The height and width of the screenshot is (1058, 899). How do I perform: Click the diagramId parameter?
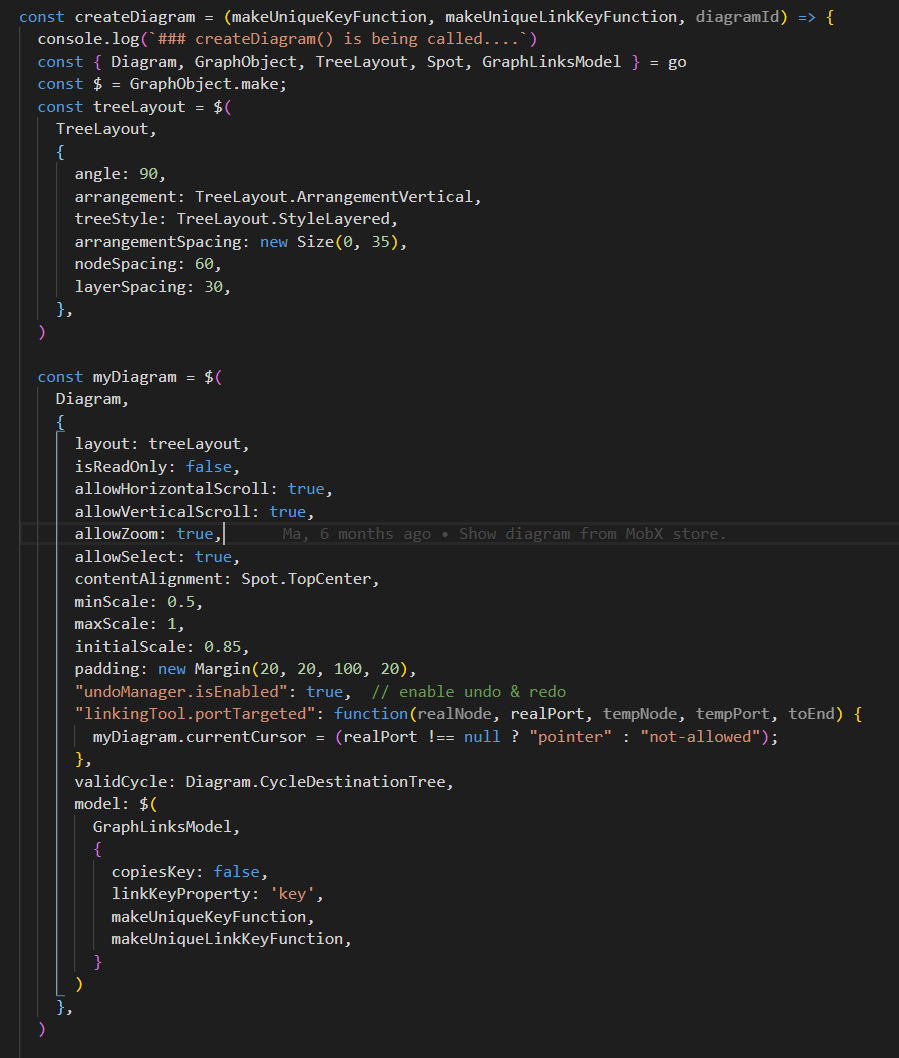pos(737,17)
